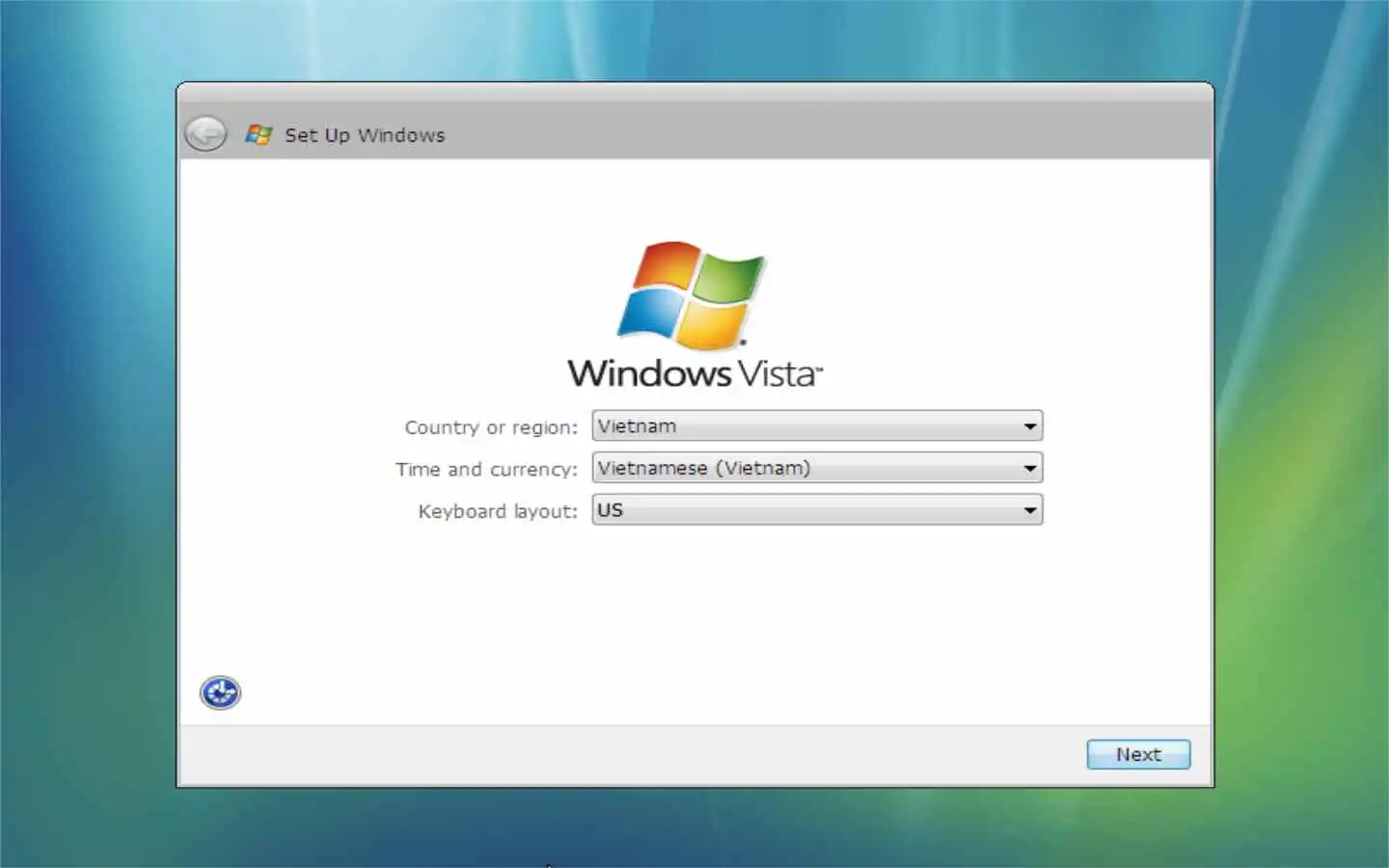1389x868 pixels.
Task: Click the 'Keyboard layout:' label
Action: pyautogui.click(x=498, y=511)
